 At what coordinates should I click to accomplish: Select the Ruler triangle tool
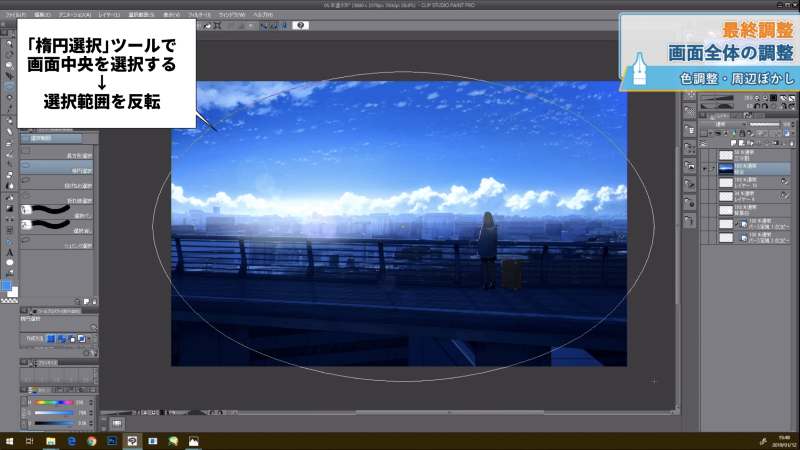[9, 241]
